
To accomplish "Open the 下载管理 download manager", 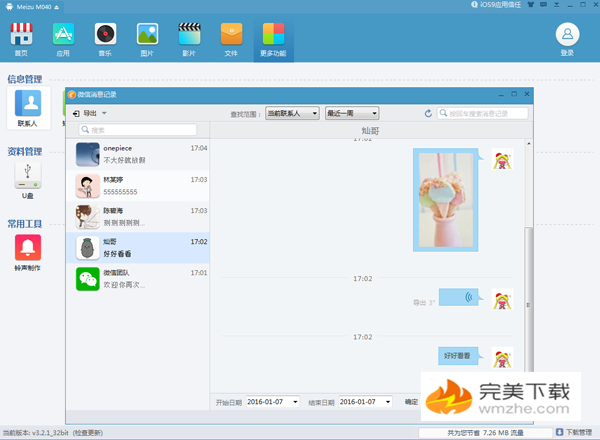I will click(x=574, y=432).
